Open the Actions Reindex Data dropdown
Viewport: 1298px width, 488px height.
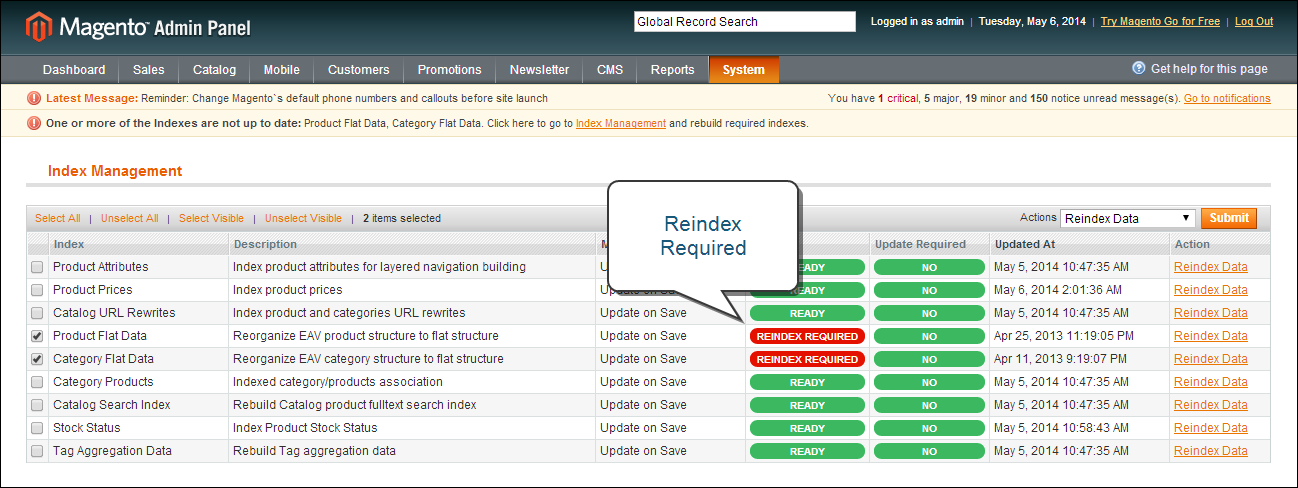coord(1128,218)
